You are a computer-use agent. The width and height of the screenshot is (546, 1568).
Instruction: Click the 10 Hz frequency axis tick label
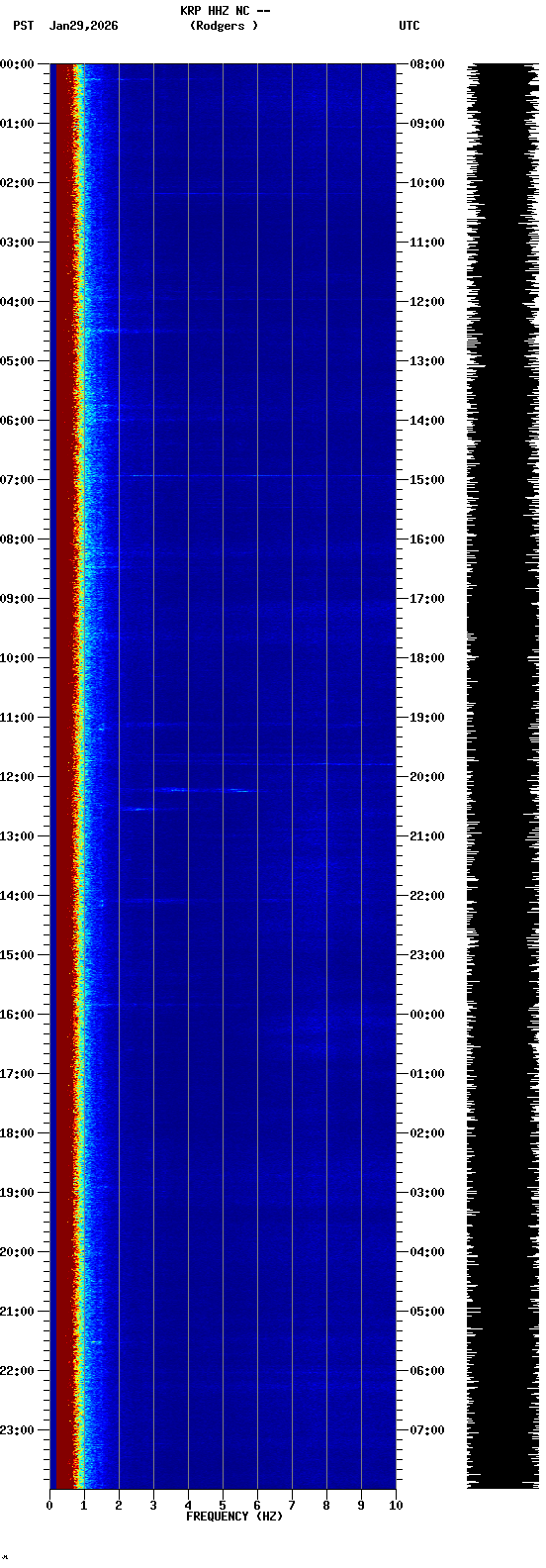[396, 1507]
